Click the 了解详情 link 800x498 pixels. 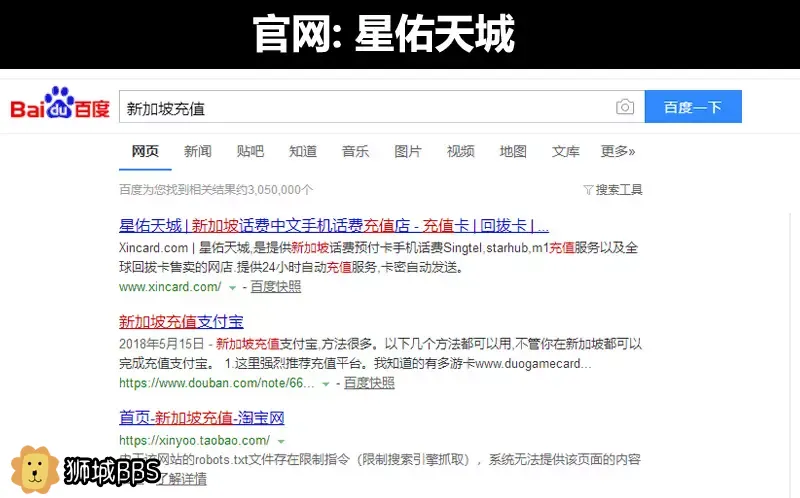coord(181,479)
